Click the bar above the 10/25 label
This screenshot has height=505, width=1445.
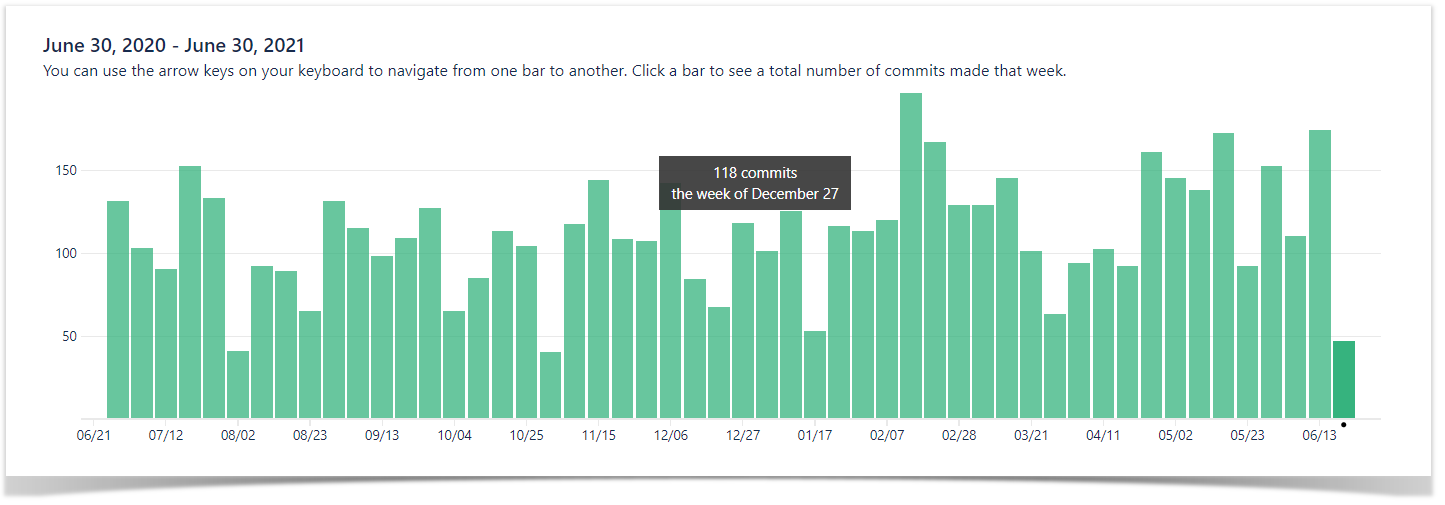527,332
